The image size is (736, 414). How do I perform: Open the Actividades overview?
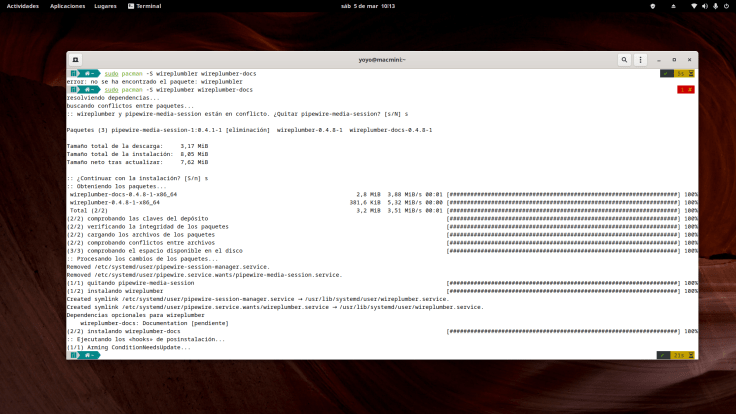pos(23,5)
